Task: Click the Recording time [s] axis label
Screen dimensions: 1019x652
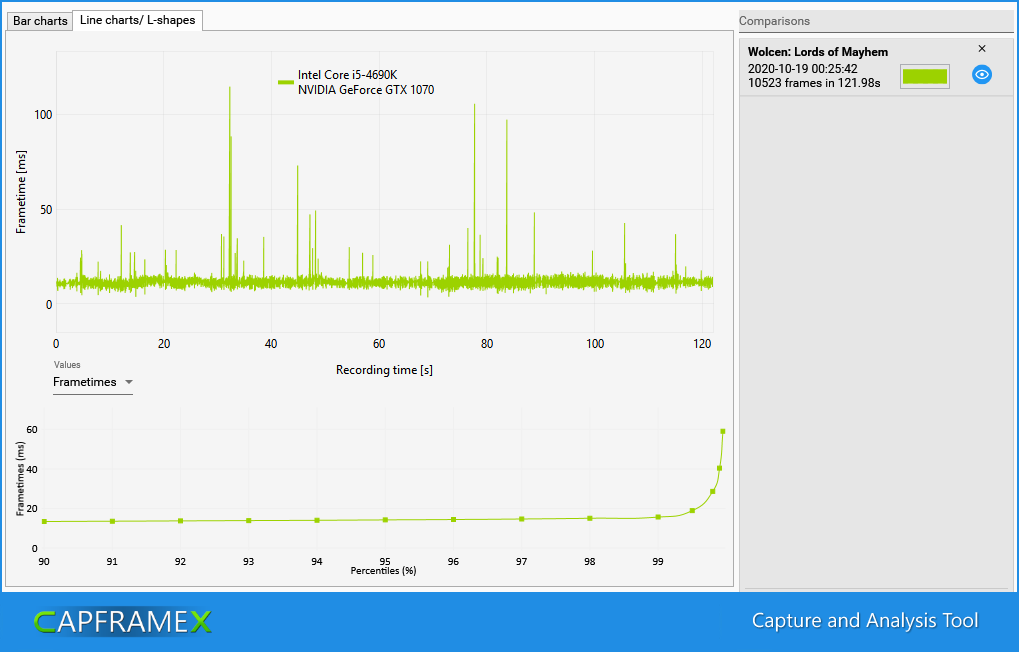Action: 384,370
